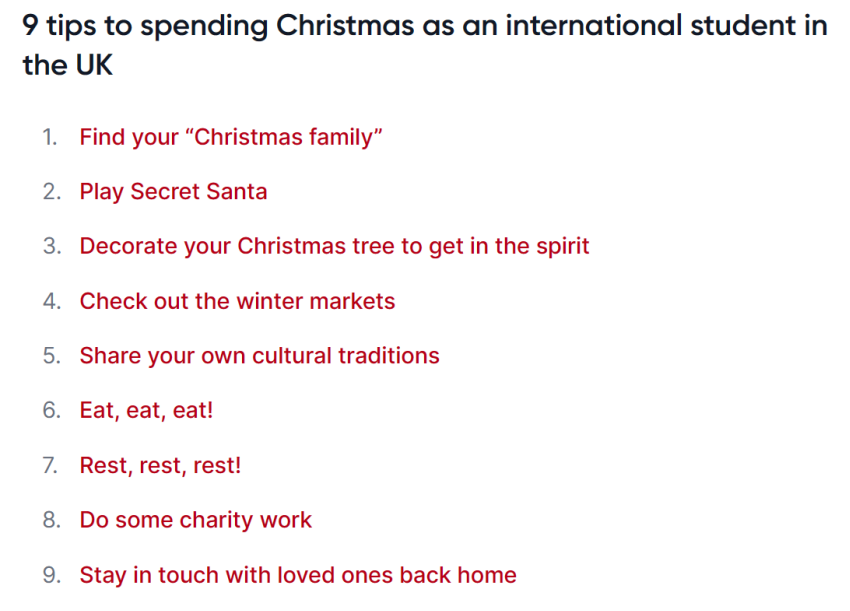Image resolution: width=850 pixels, height=611 pixels.
Task: Go to Check out the winter markets
Action: pos(237,301)
